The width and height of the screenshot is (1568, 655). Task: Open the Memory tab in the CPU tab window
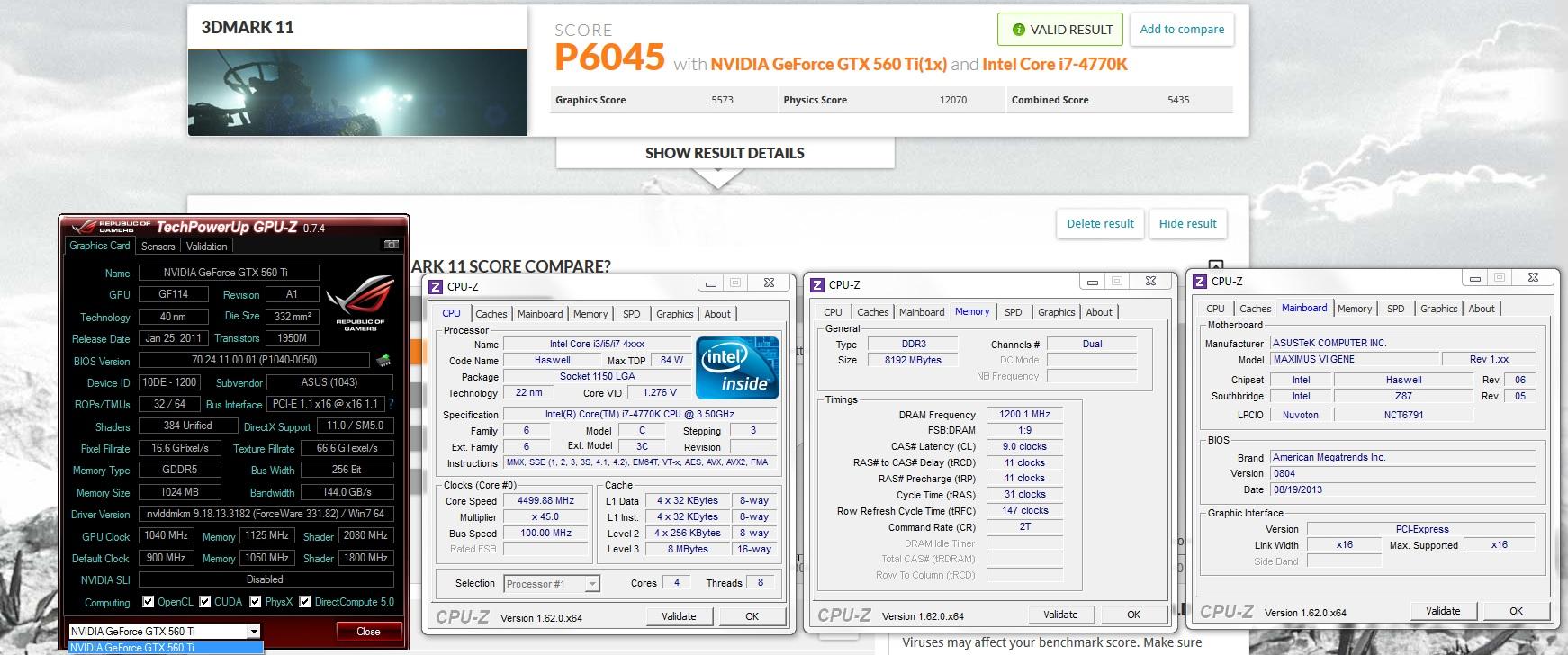point(590,314)
